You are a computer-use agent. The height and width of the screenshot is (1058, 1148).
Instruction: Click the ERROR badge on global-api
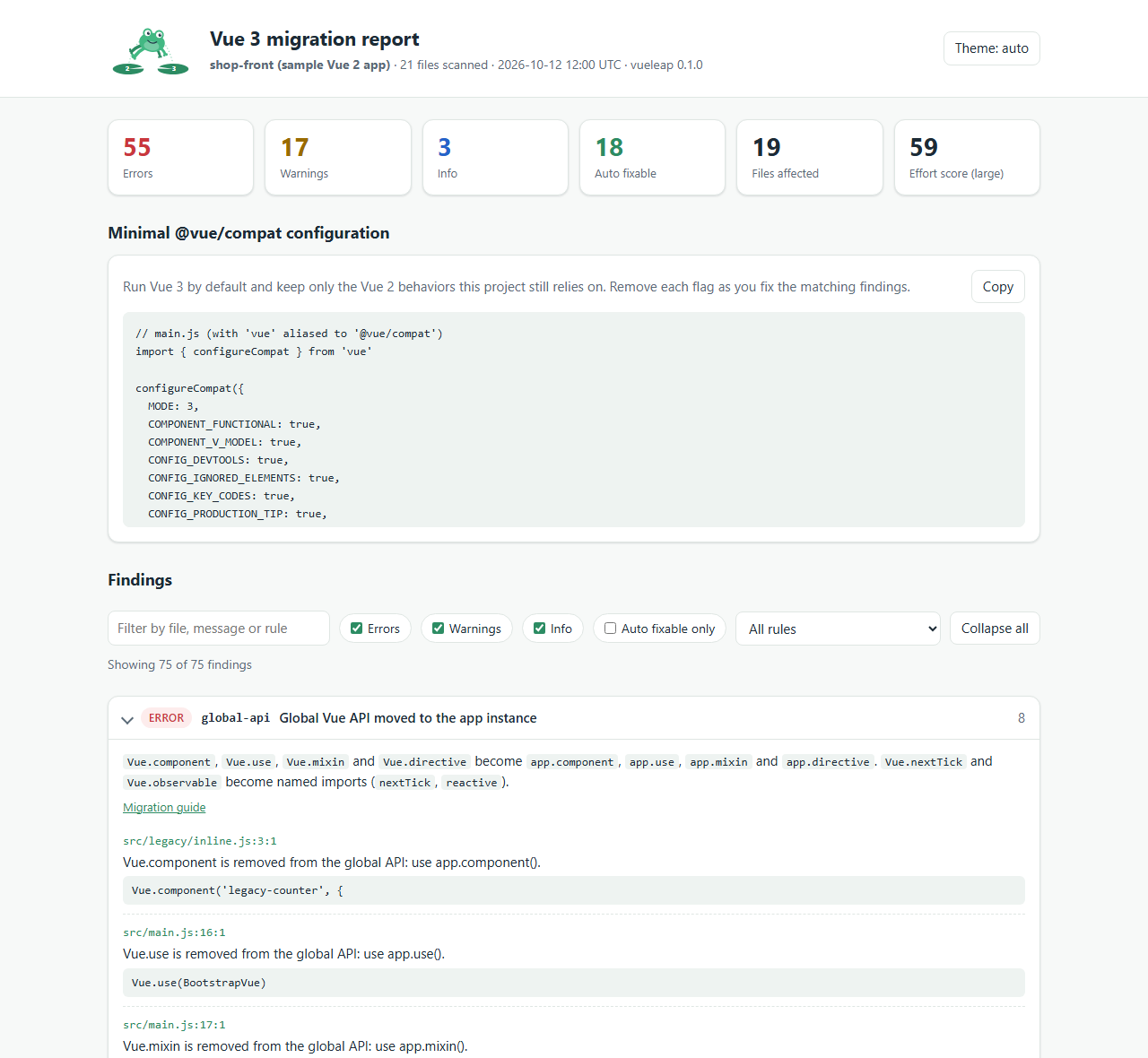[166, 718]
